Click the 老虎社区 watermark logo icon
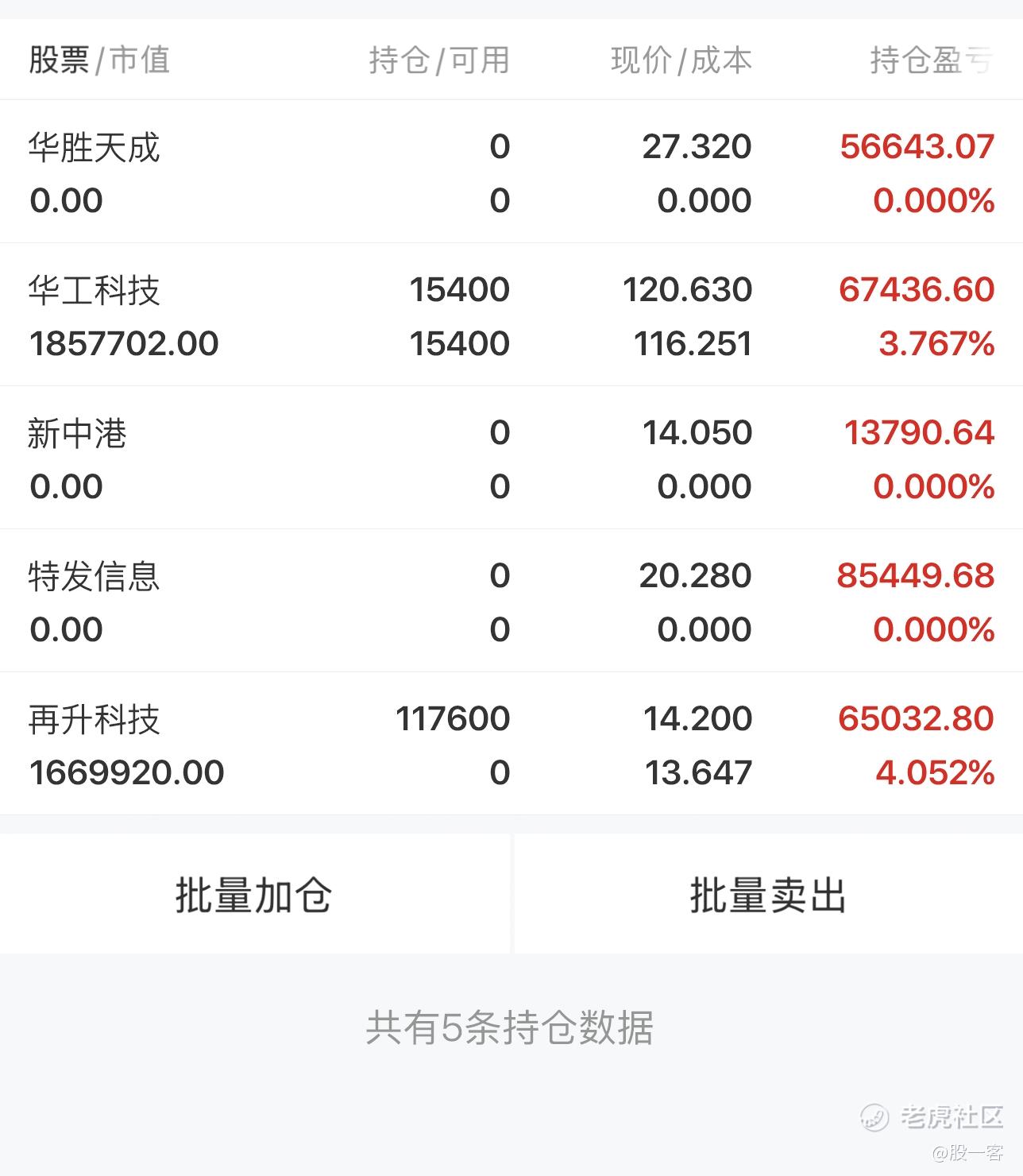This screenshot has height=1176, width=1023. point(875,1117)
